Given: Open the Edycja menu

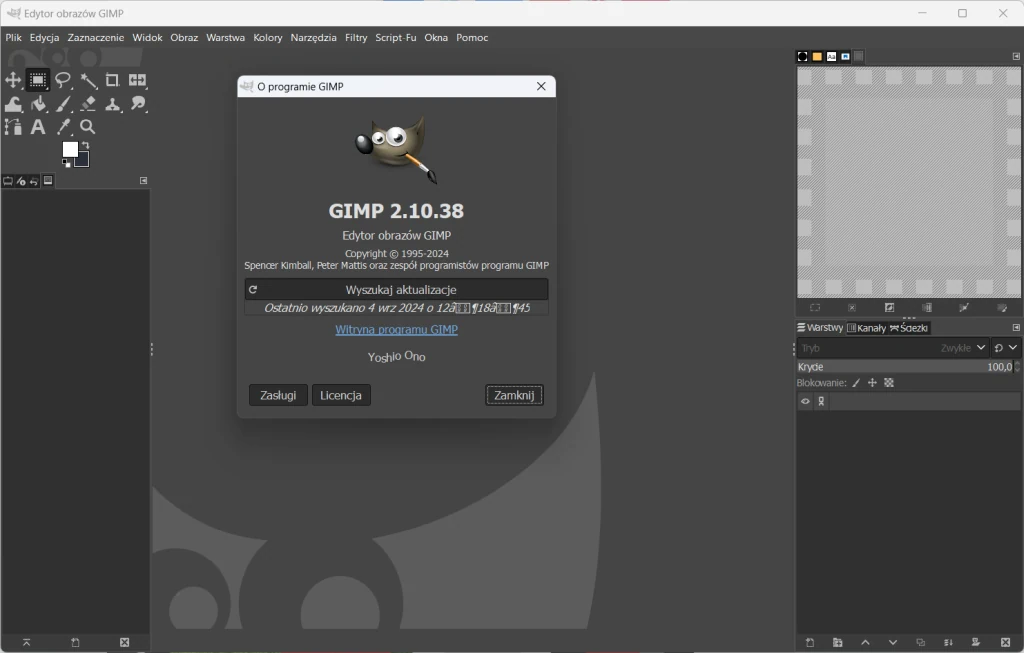Looking at the screenshot, I should (44, 38).
